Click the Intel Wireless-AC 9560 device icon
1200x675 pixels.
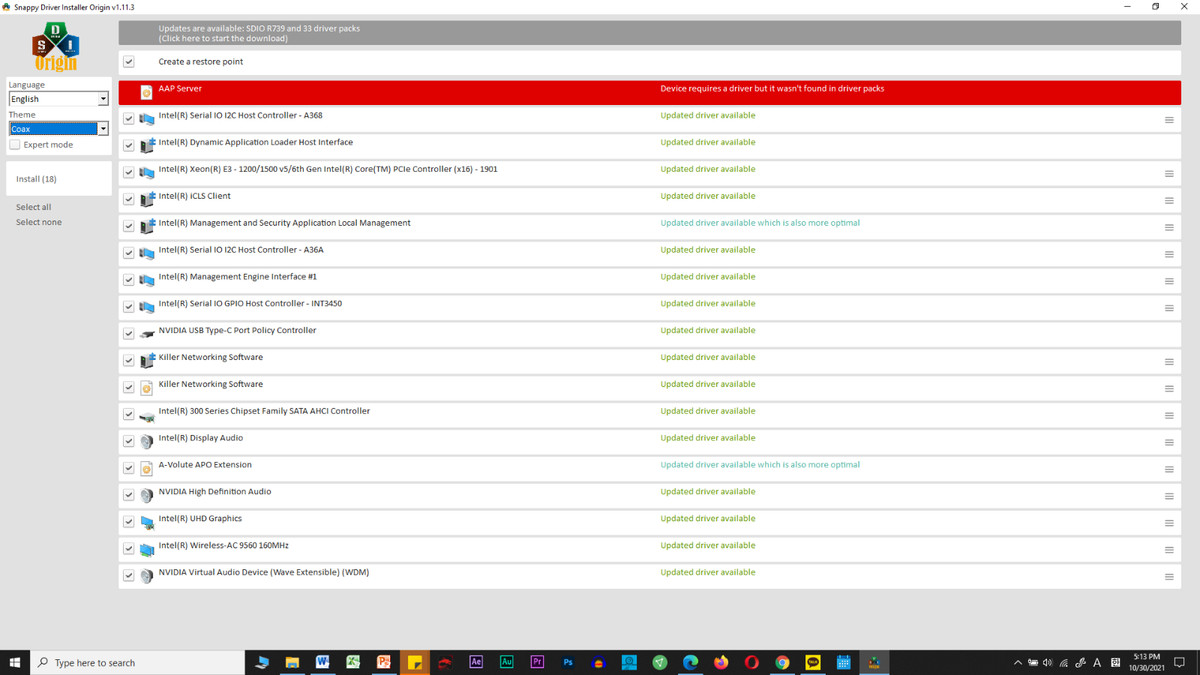(x=147, y=550)
